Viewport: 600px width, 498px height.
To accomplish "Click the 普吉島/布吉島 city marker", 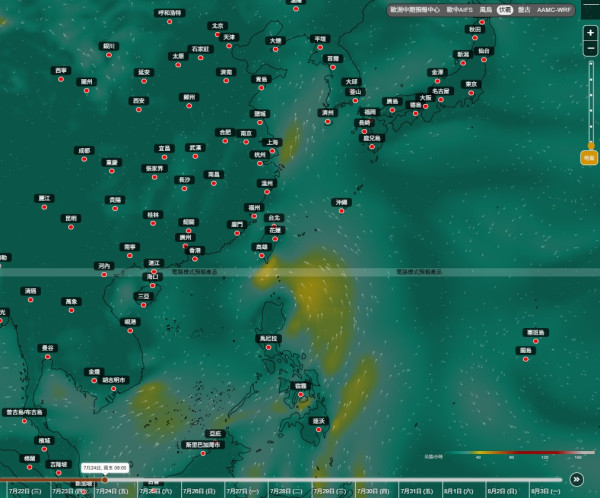I will coord(24,421).
